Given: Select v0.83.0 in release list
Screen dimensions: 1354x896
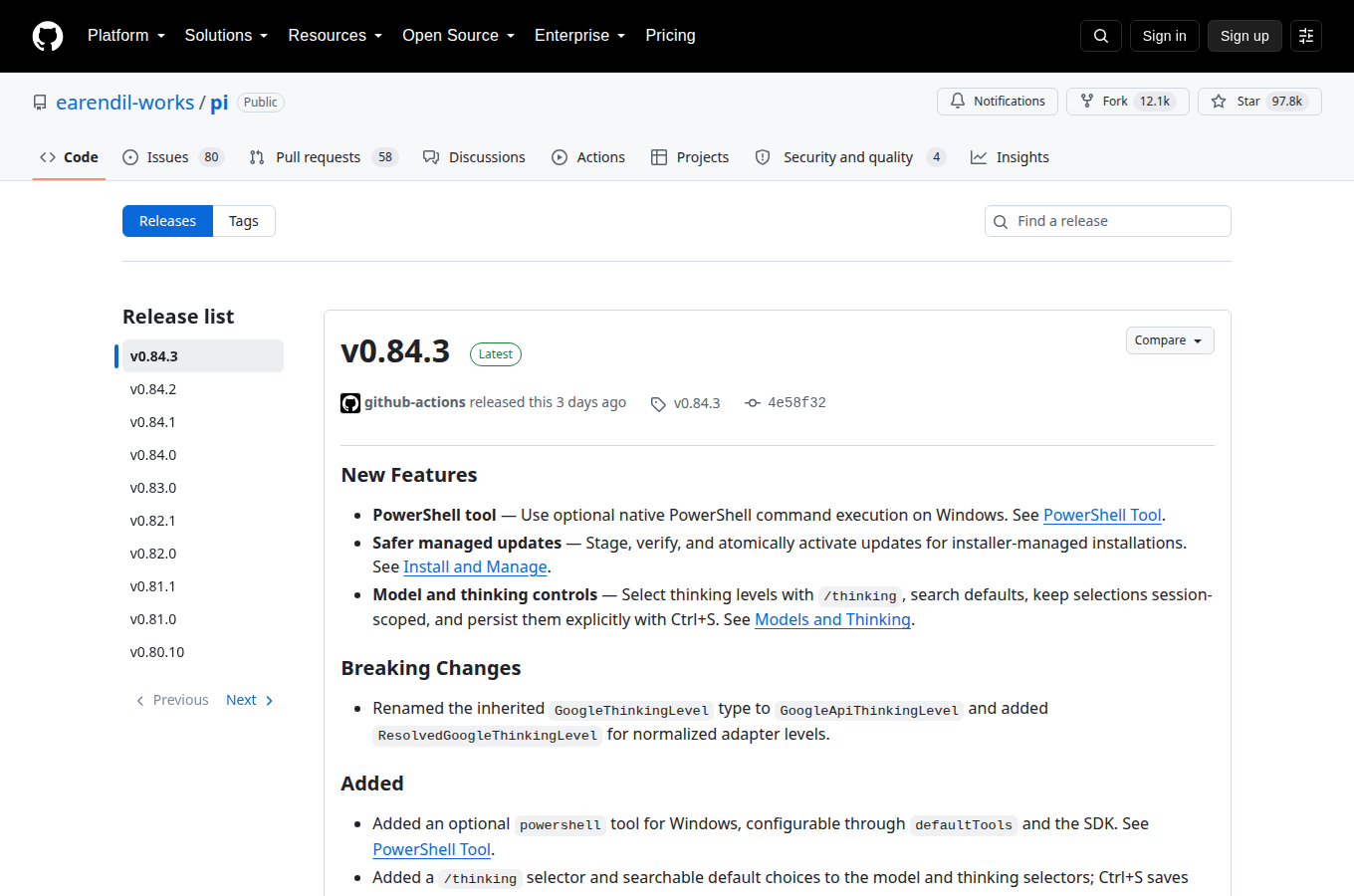Looking at the screenshot, I should coord(203,488).
